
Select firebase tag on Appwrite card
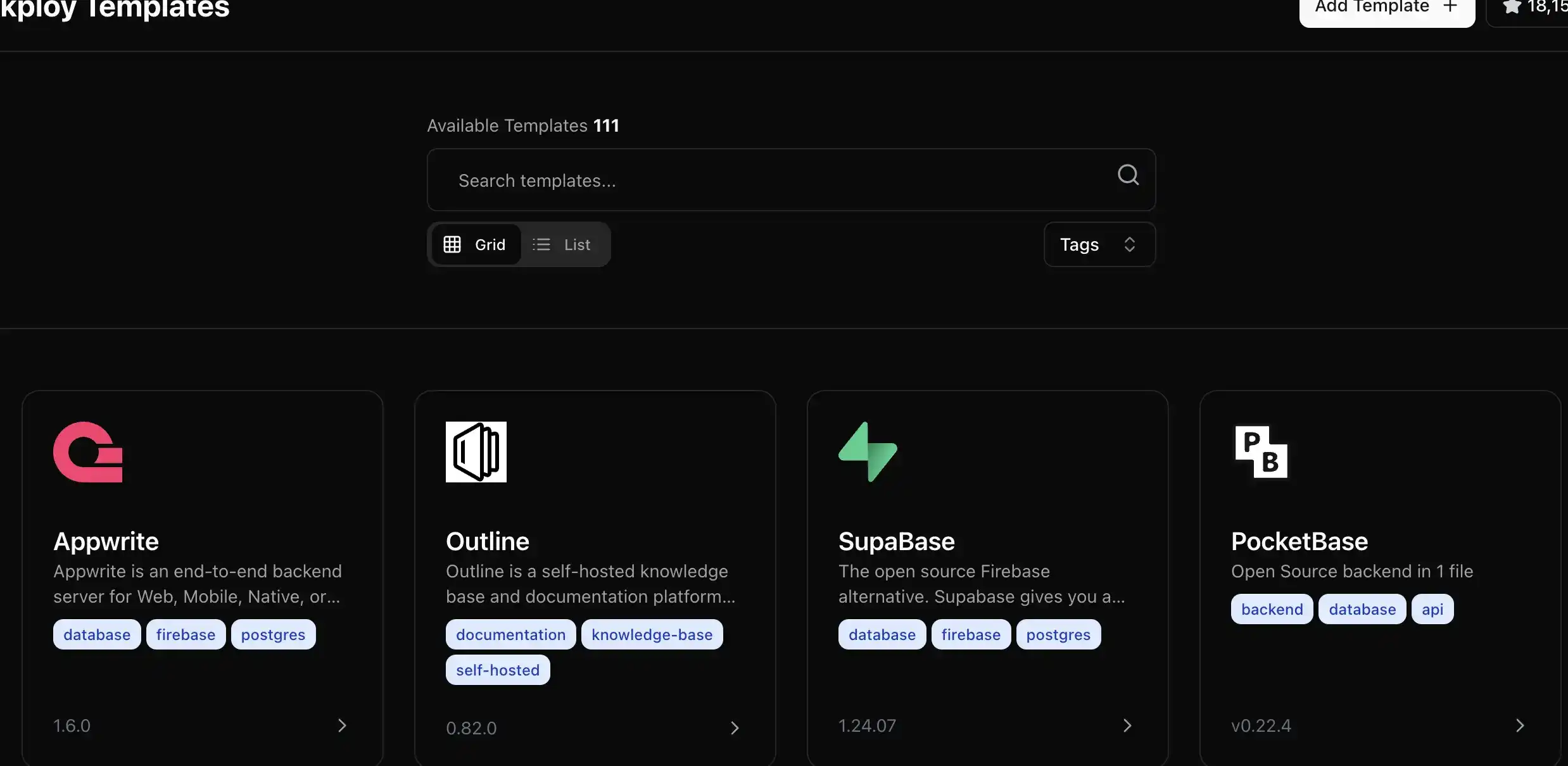[186, 634]
